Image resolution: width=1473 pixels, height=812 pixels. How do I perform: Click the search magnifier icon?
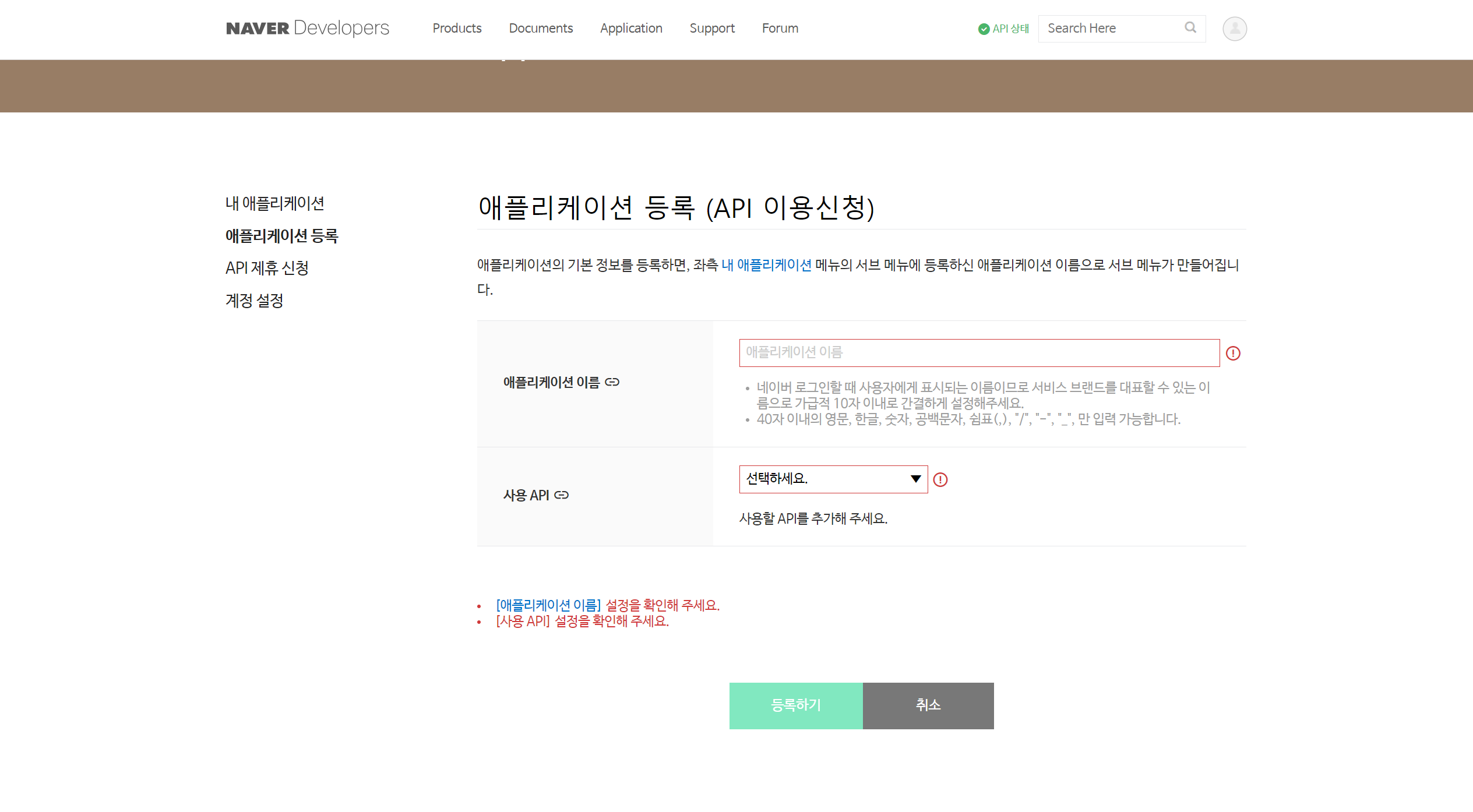(1190, 27)
